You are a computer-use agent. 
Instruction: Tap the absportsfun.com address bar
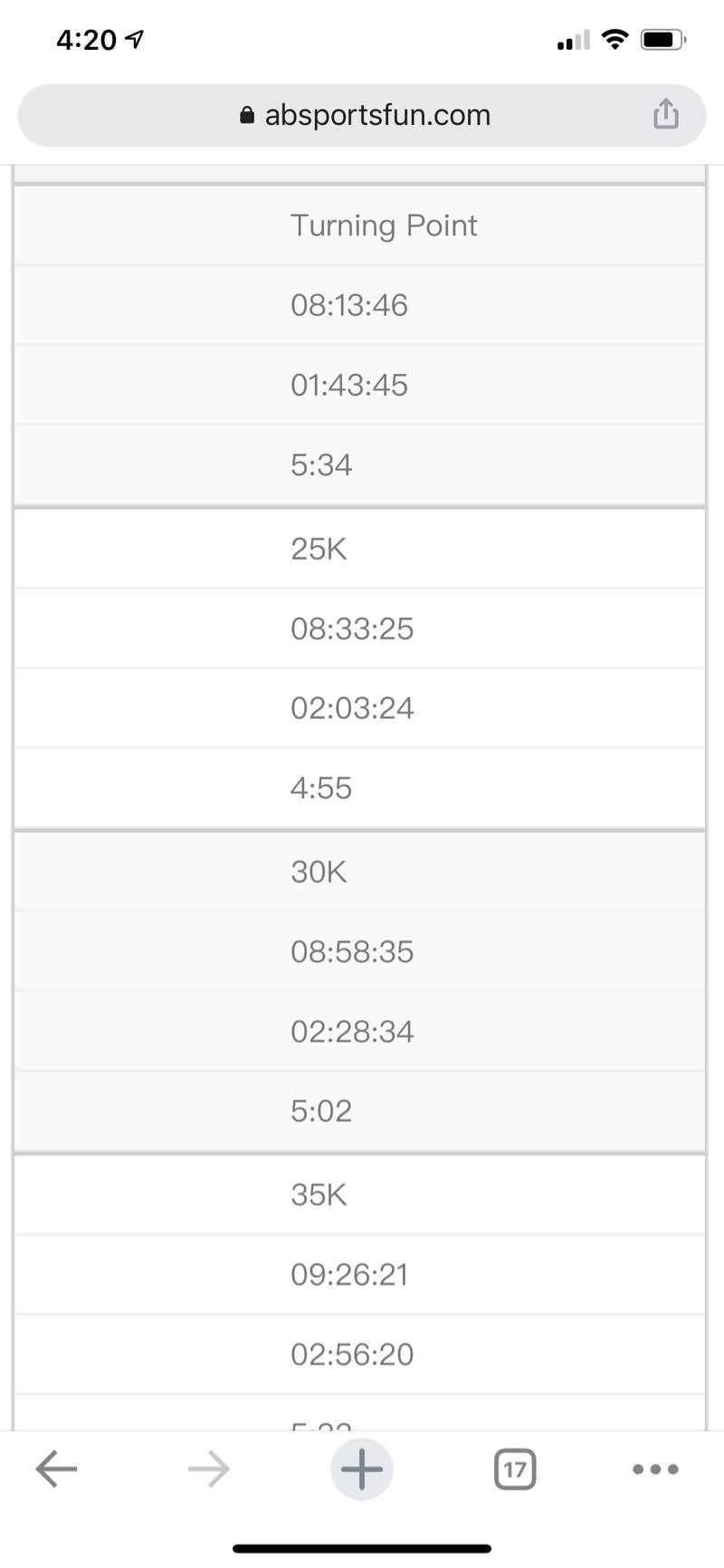pyautogui.click(x=377, y=115)
